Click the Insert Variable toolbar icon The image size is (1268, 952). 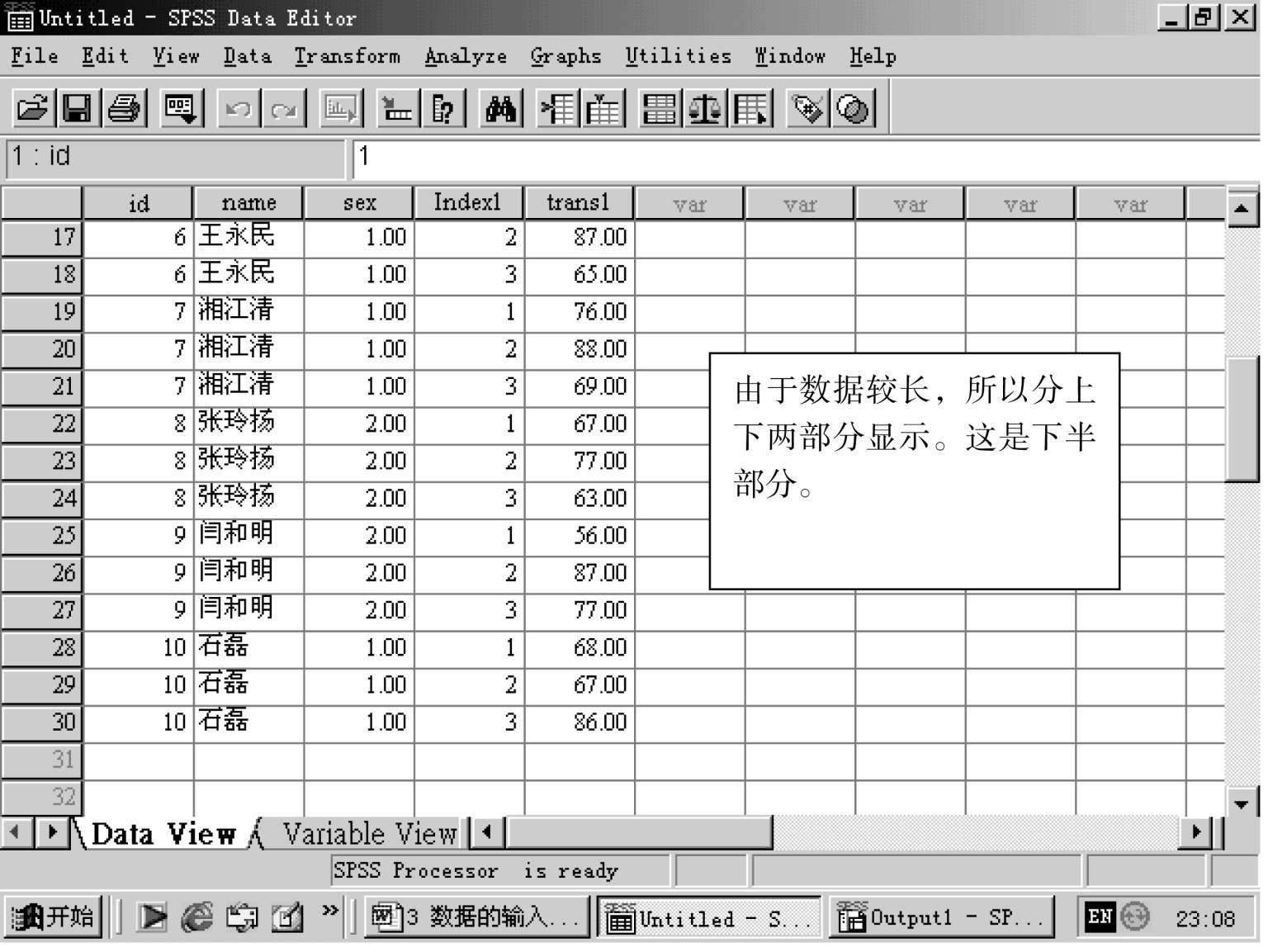tap(603, 108)
